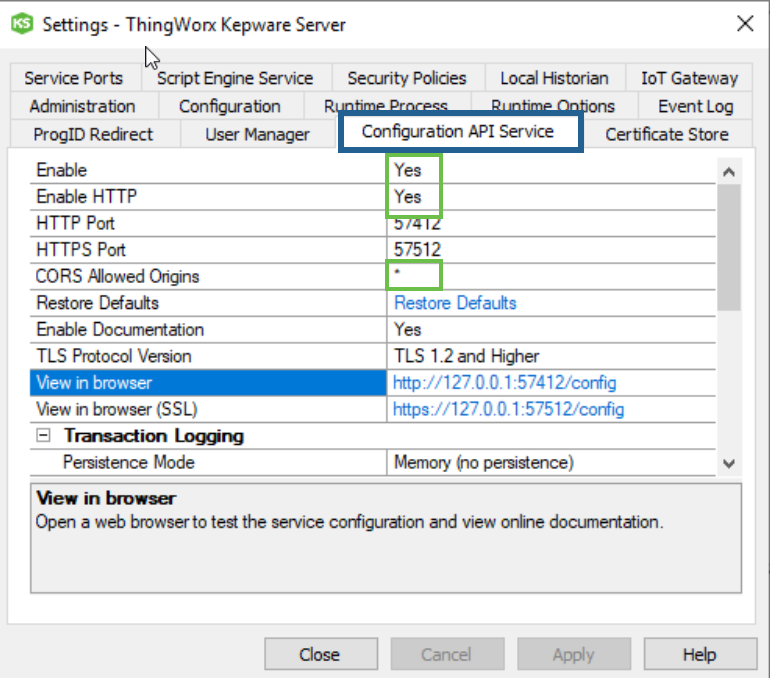Edit the CORS Allowed Origins value
The image size is (770, 678).
pos(551,276)
